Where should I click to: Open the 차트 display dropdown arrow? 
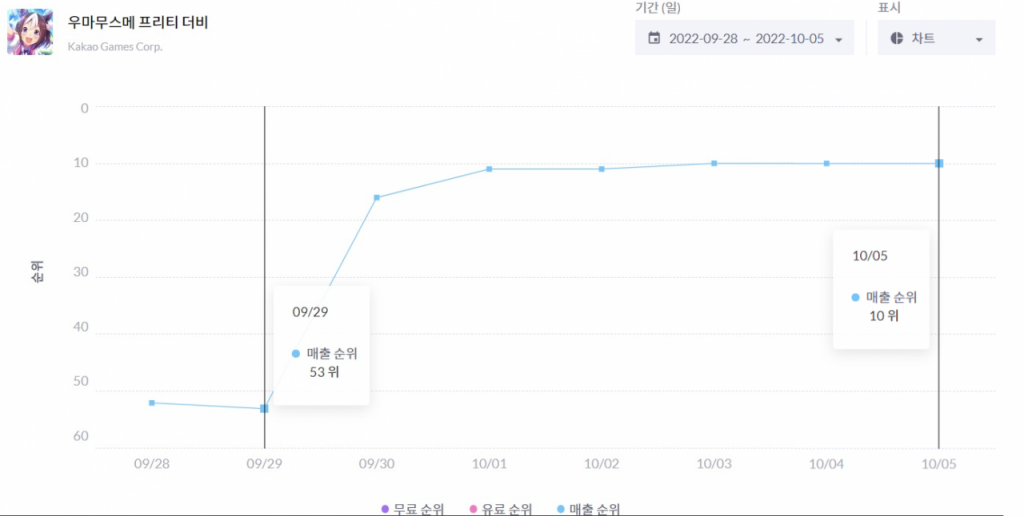click(x=978, y=39)
